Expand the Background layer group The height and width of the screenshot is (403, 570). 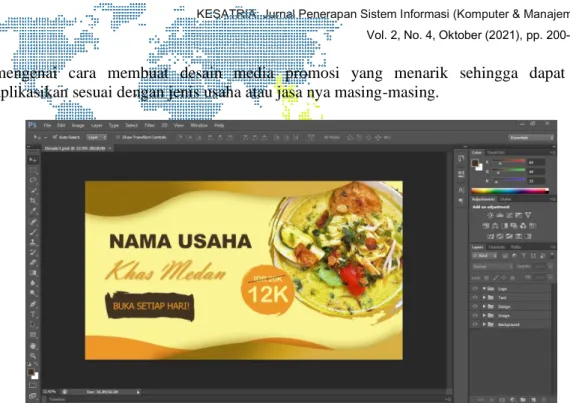(x=484, y=325)
